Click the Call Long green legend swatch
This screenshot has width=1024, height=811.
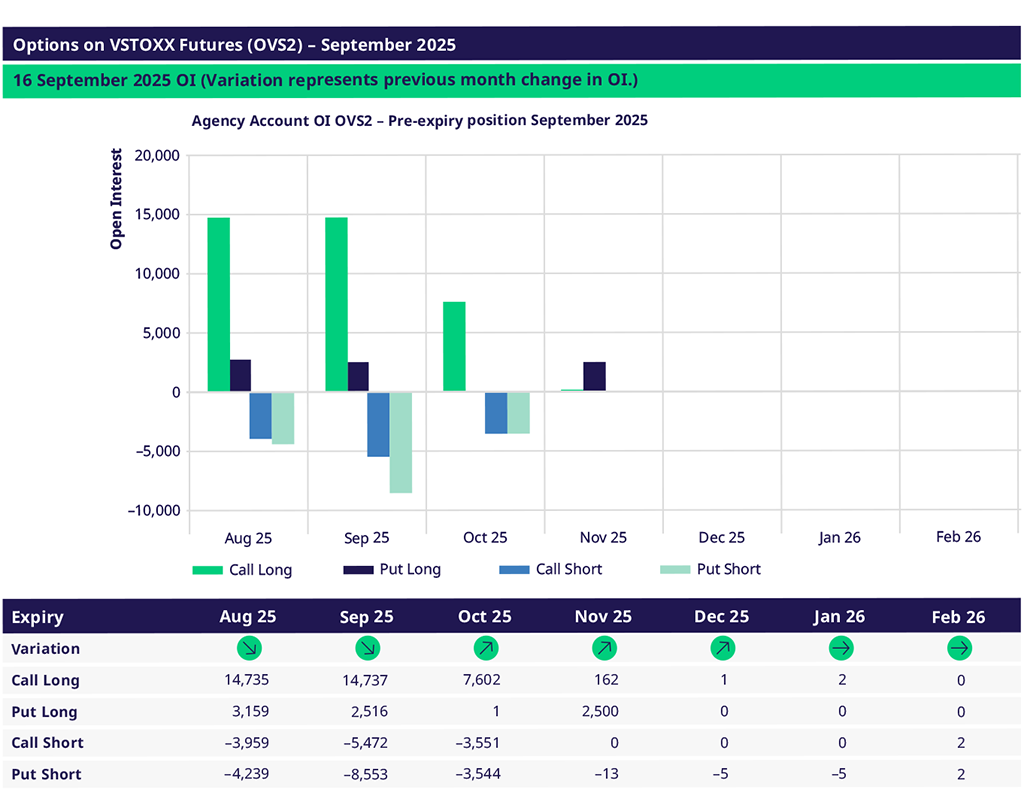click(x=207, y=570)
